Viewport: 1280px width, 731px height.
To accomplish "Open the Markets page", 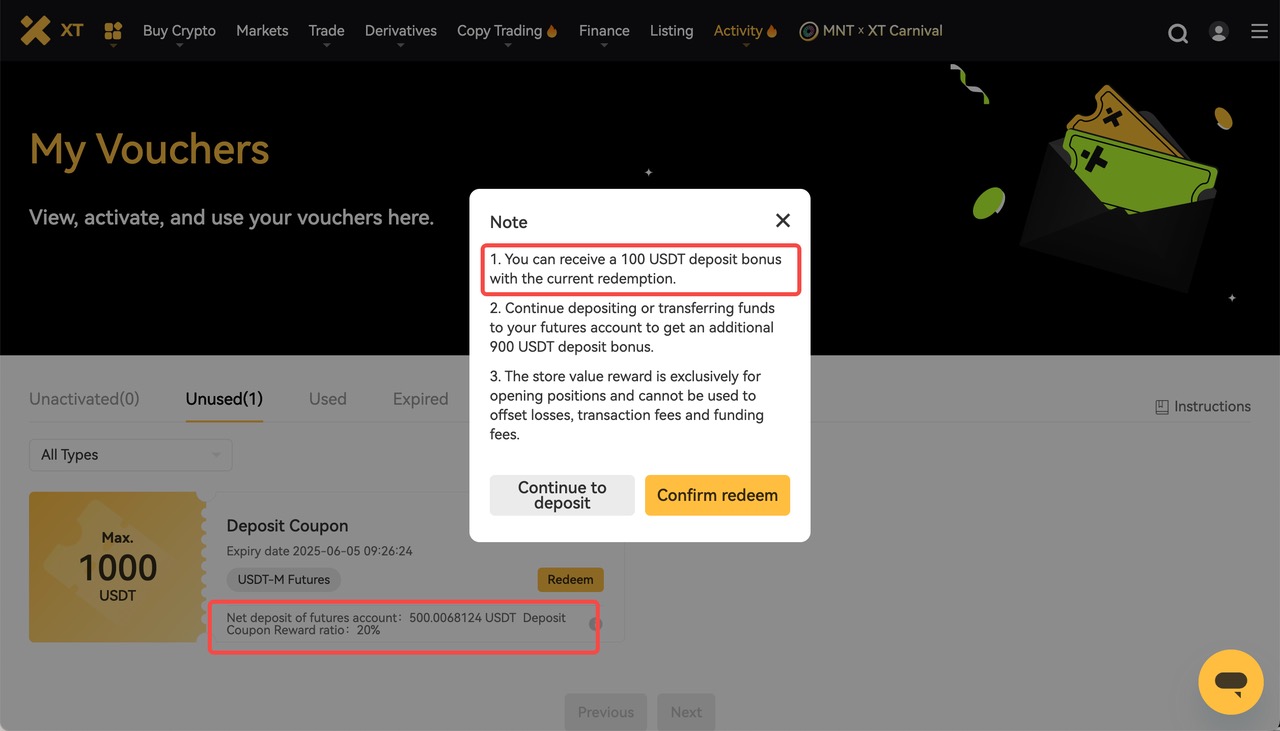I will 262,31.
